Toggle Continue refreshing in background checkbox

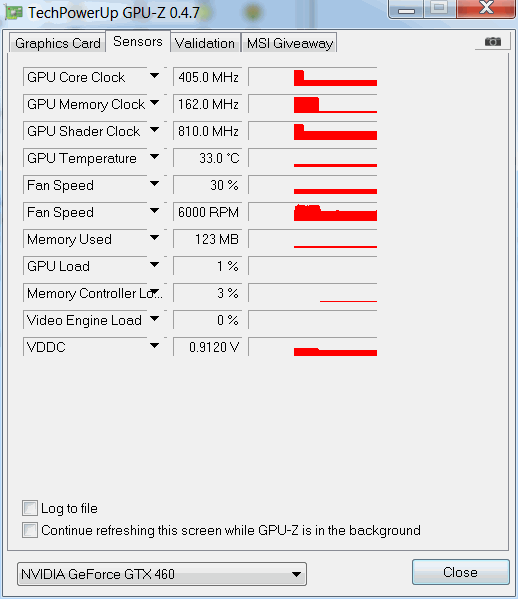30,530
